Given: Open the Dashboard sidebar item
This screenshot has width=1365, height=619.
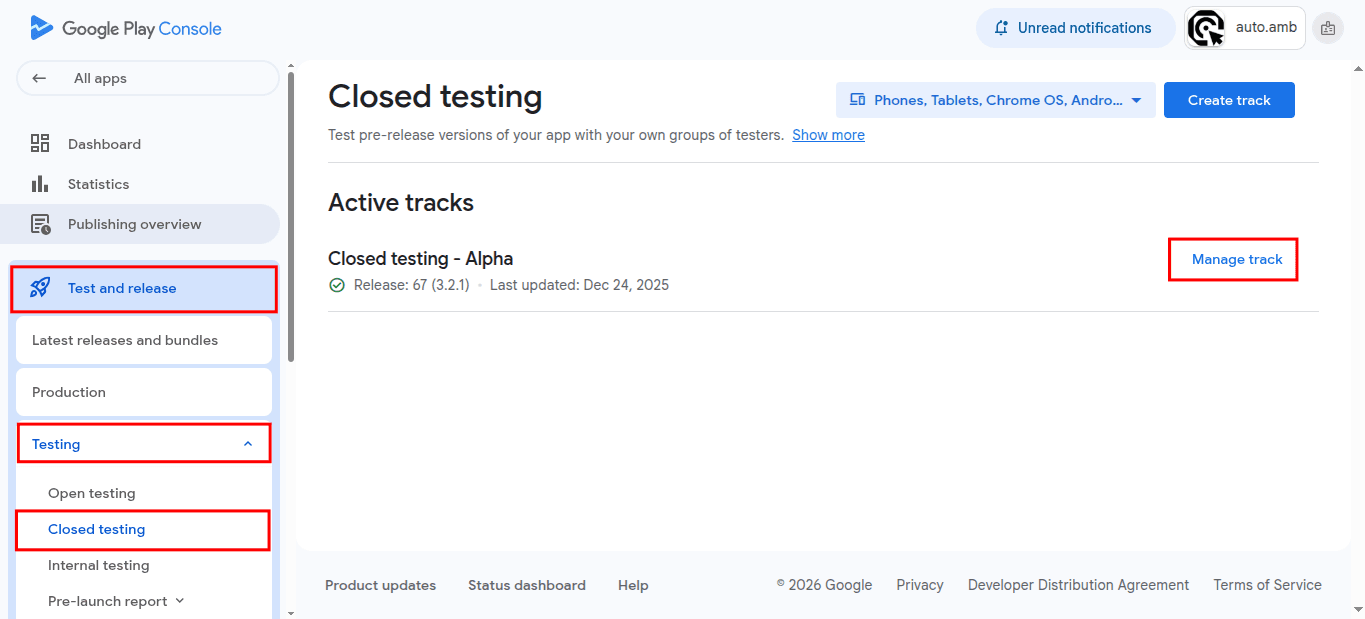Looking at the screenshot, I should click(x=103, y=143).
